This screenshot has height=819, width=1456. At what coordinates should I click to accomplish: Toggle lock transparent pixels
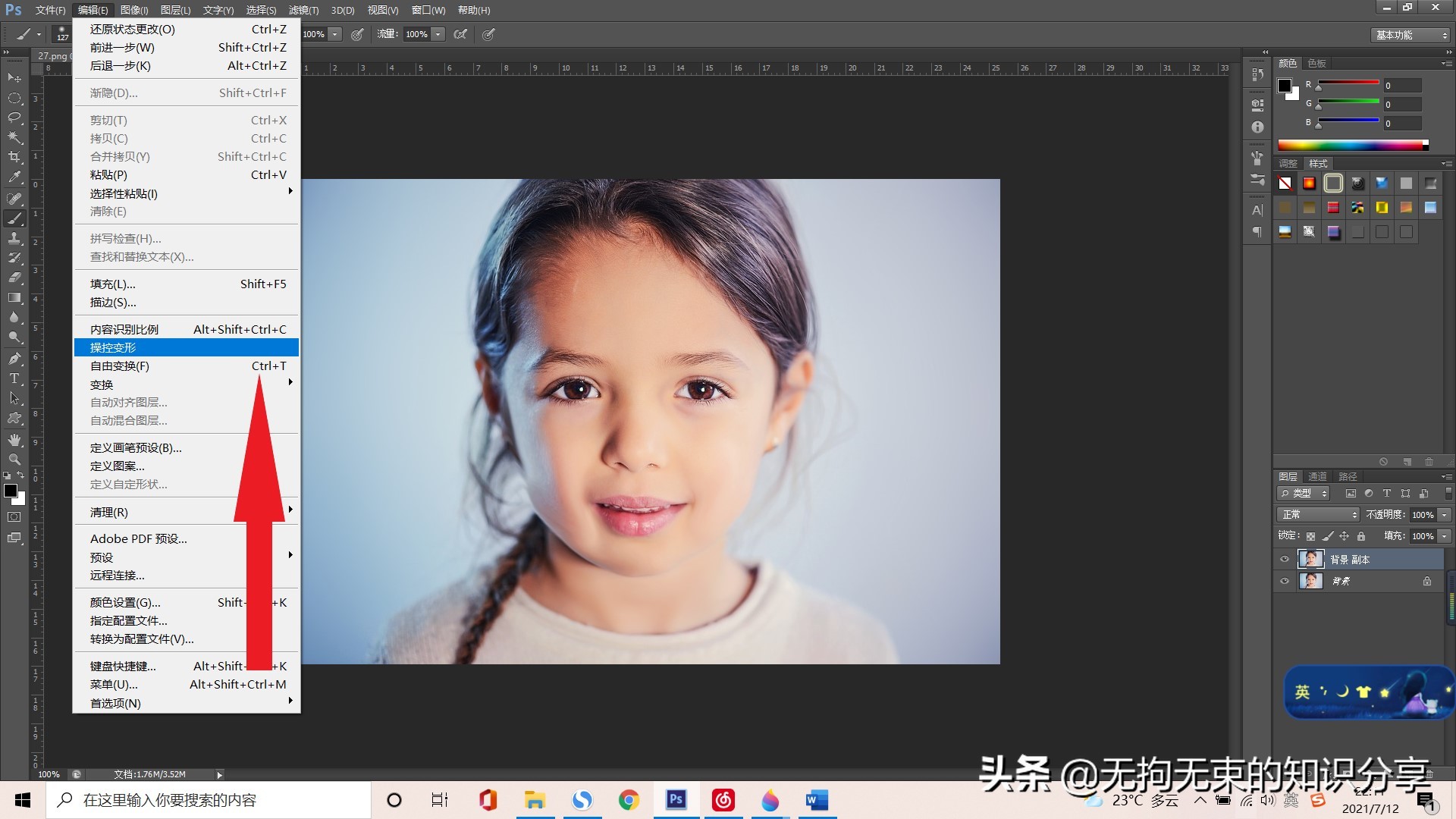click(x=1310, y=536)
